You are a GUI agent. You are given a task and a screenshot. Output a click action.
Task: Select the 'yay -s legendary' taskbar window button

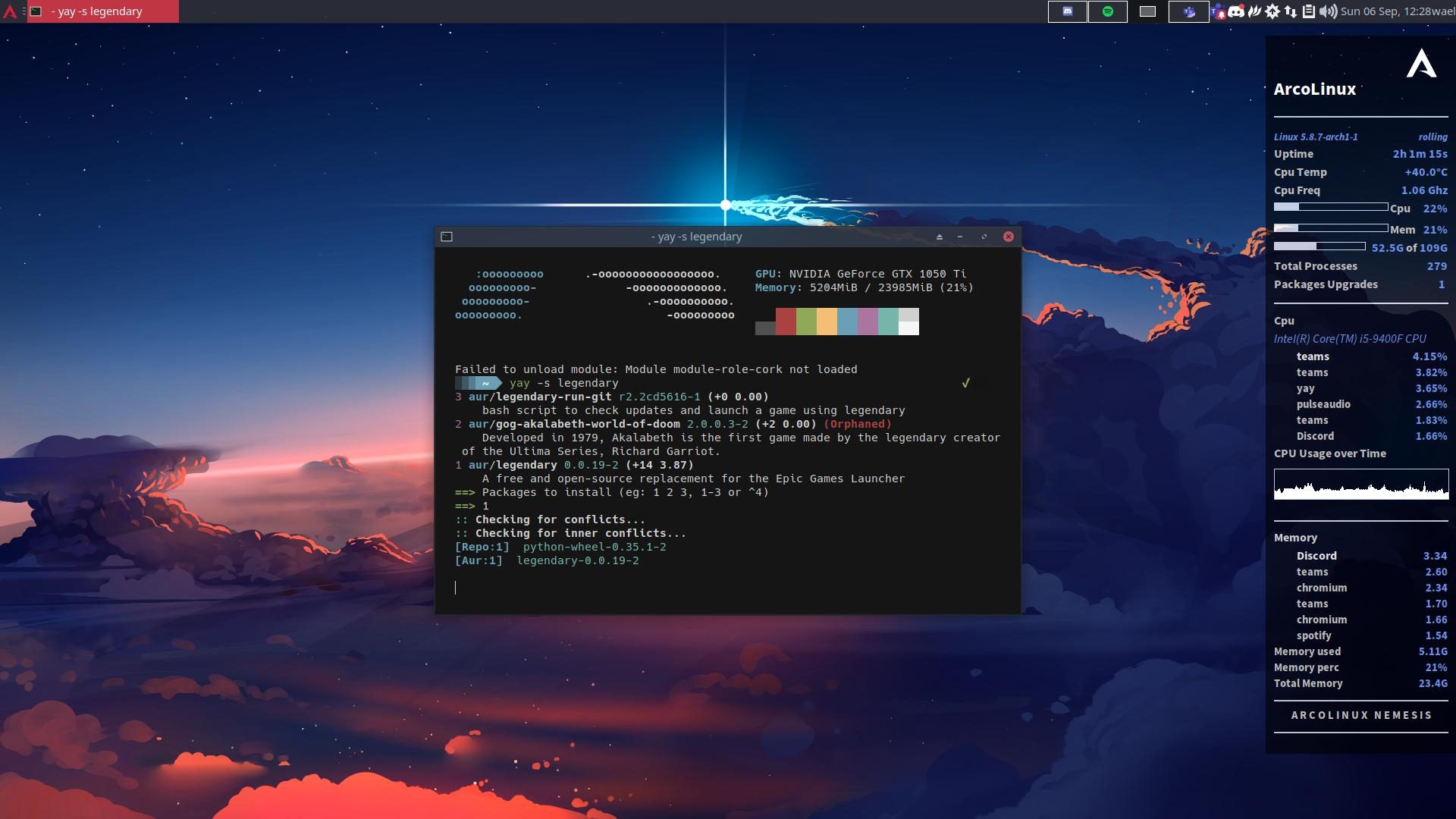[x=103, y=11]
